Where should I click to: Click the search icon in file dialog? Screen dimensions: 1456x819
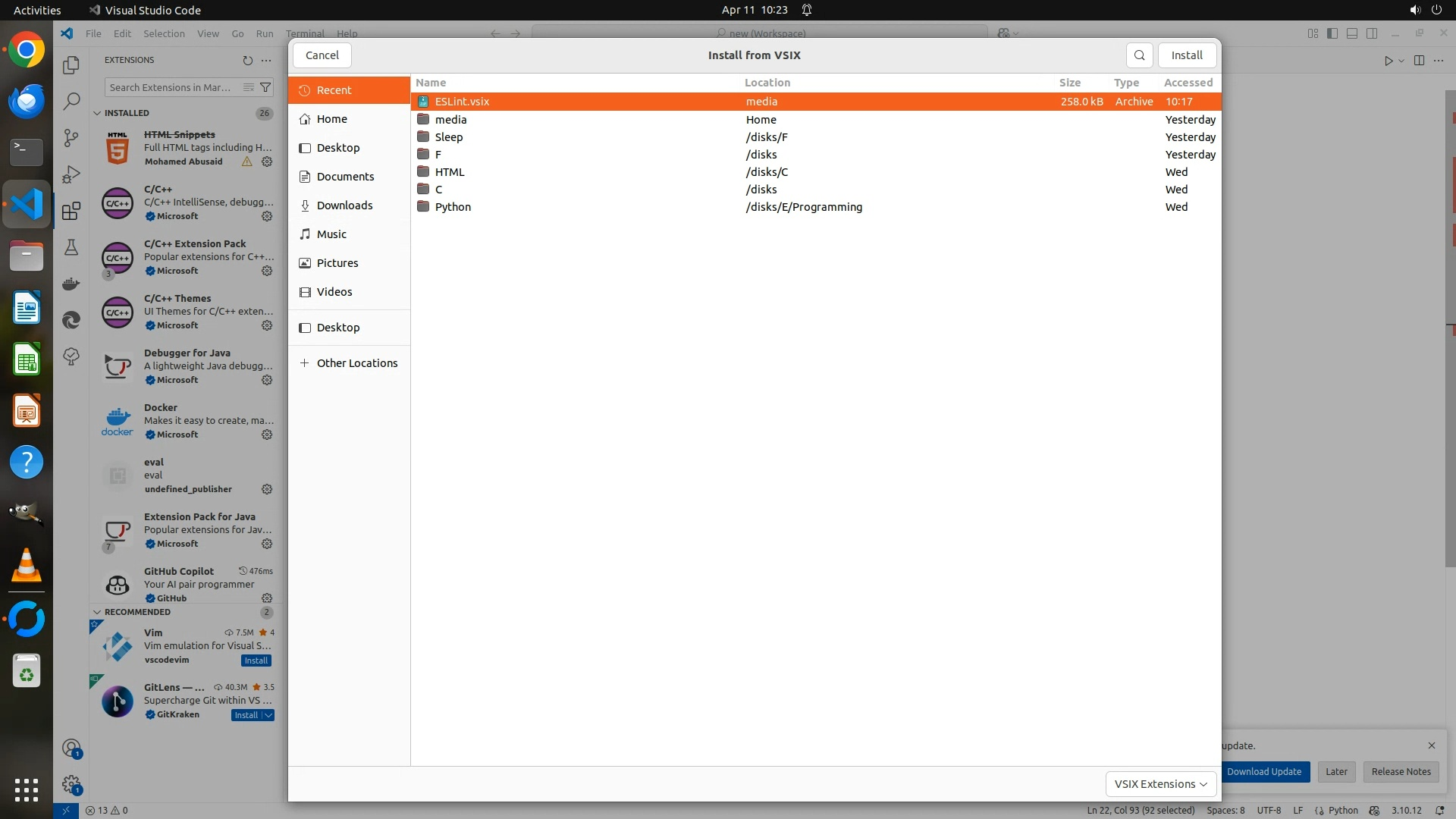coord(1139,55)
